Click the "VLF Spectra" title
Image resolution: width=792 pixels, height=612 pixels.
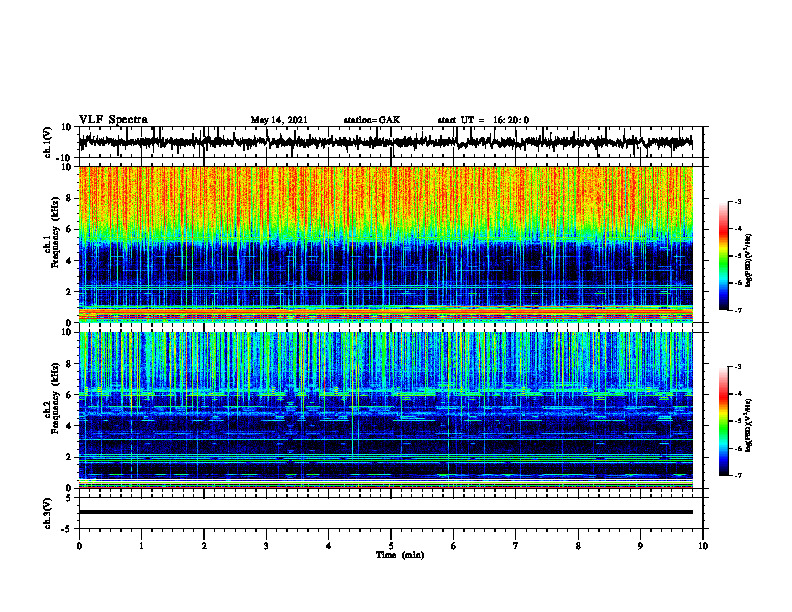(x=113, y=120)
